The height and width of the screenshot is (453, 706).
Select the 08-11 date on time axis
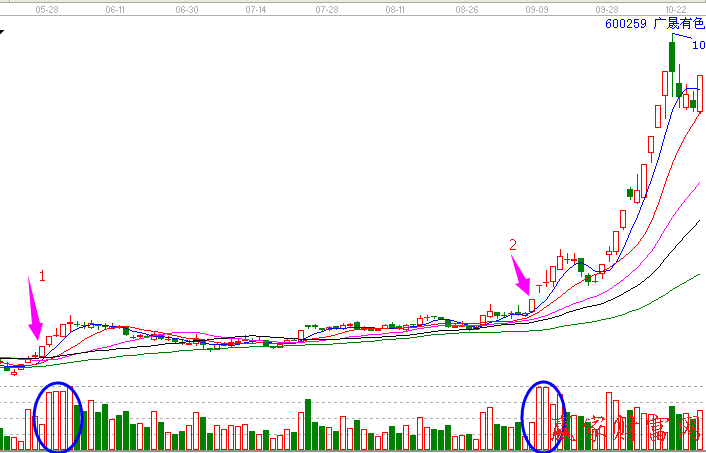(x=395, y=8)
